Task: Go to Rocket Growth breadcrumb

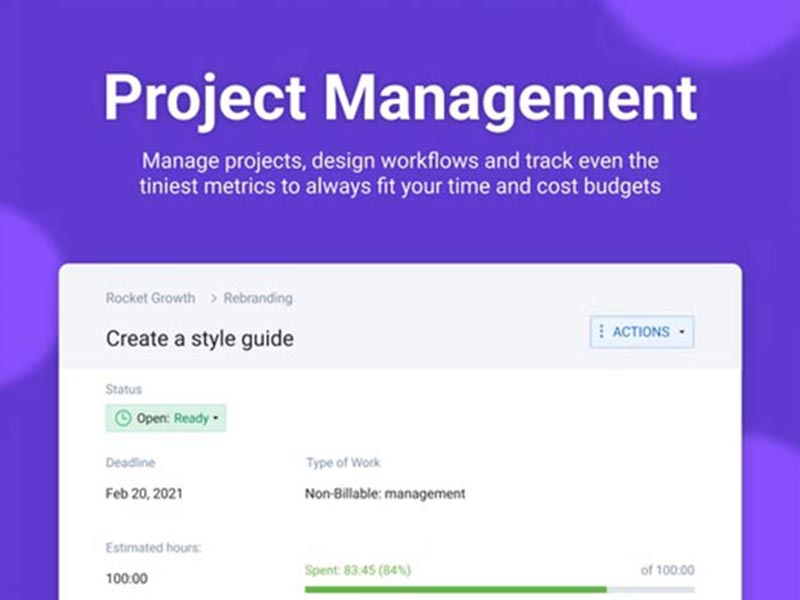Action: (x=151, y=298)
